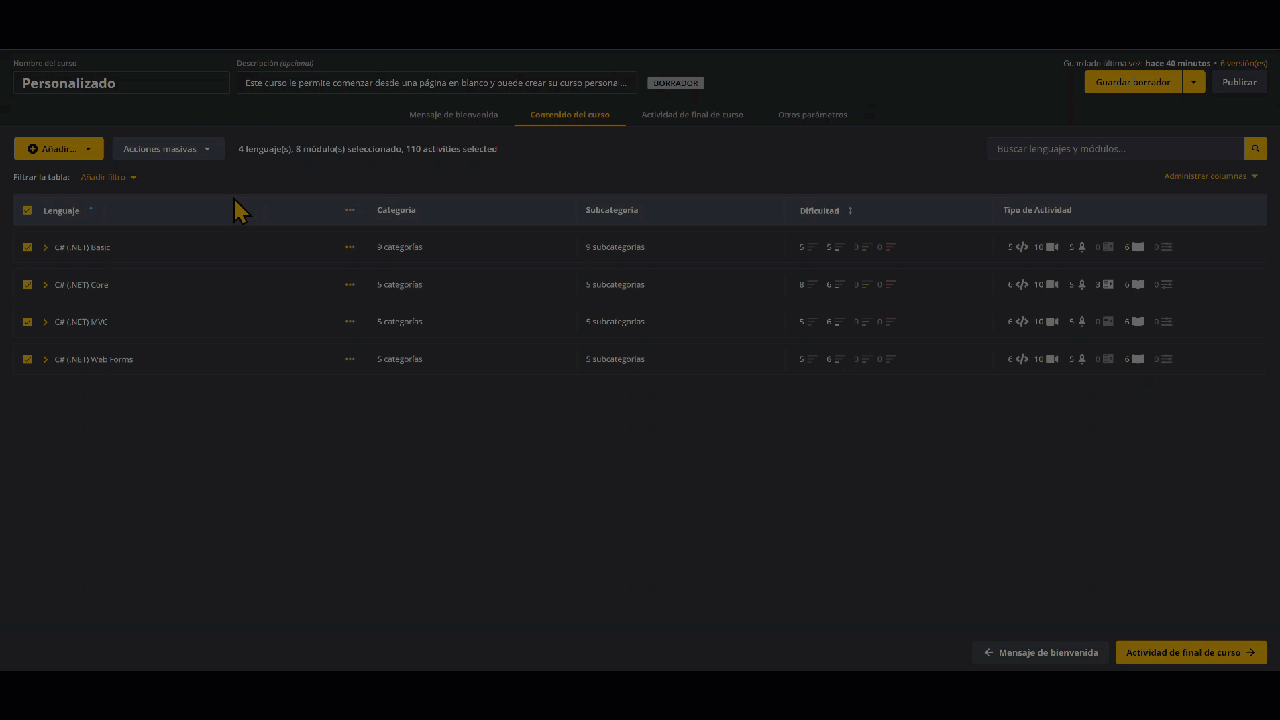Click the Publicar button
Viewport: 1280px width, 720px height.
pos(1239,82)
